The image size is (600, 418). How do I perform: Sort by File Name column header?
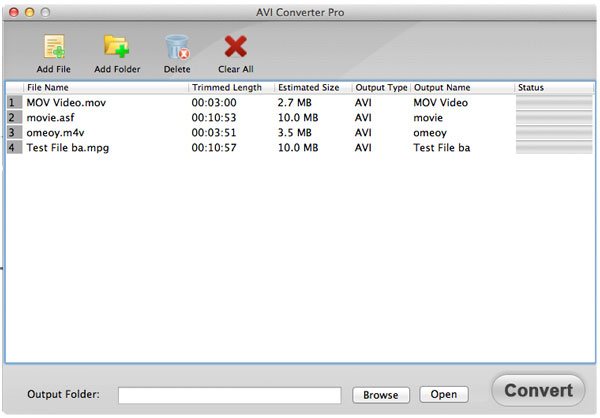click(x=106, y=88)
